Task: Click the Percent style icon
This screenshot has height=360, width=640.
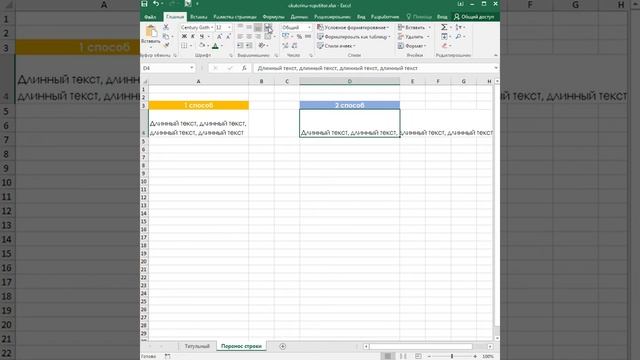Action: point(299,37)
